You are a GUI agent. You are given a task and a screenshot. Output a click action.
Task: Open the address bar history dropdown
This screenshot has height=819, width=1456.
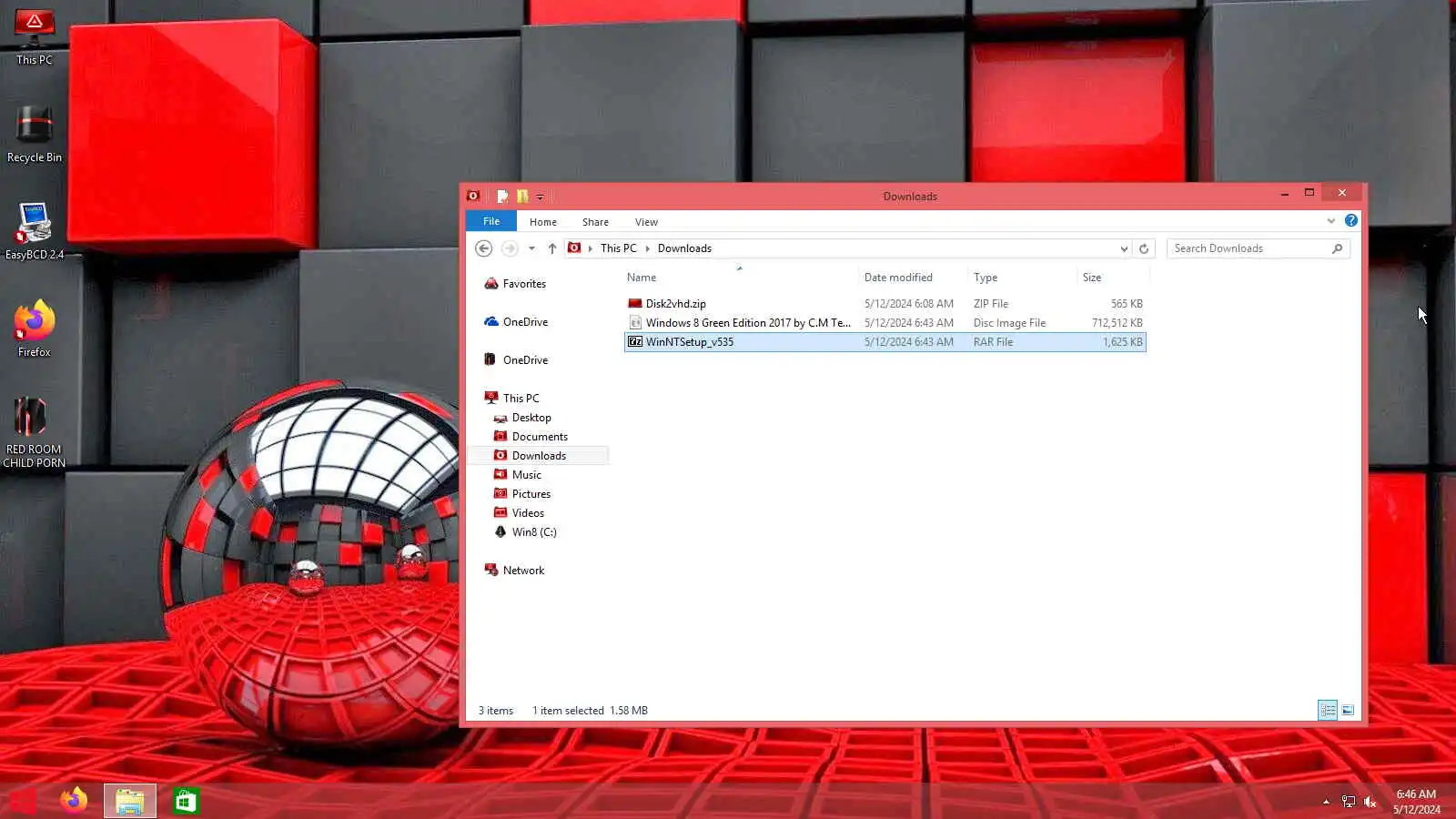(1124, 248)
